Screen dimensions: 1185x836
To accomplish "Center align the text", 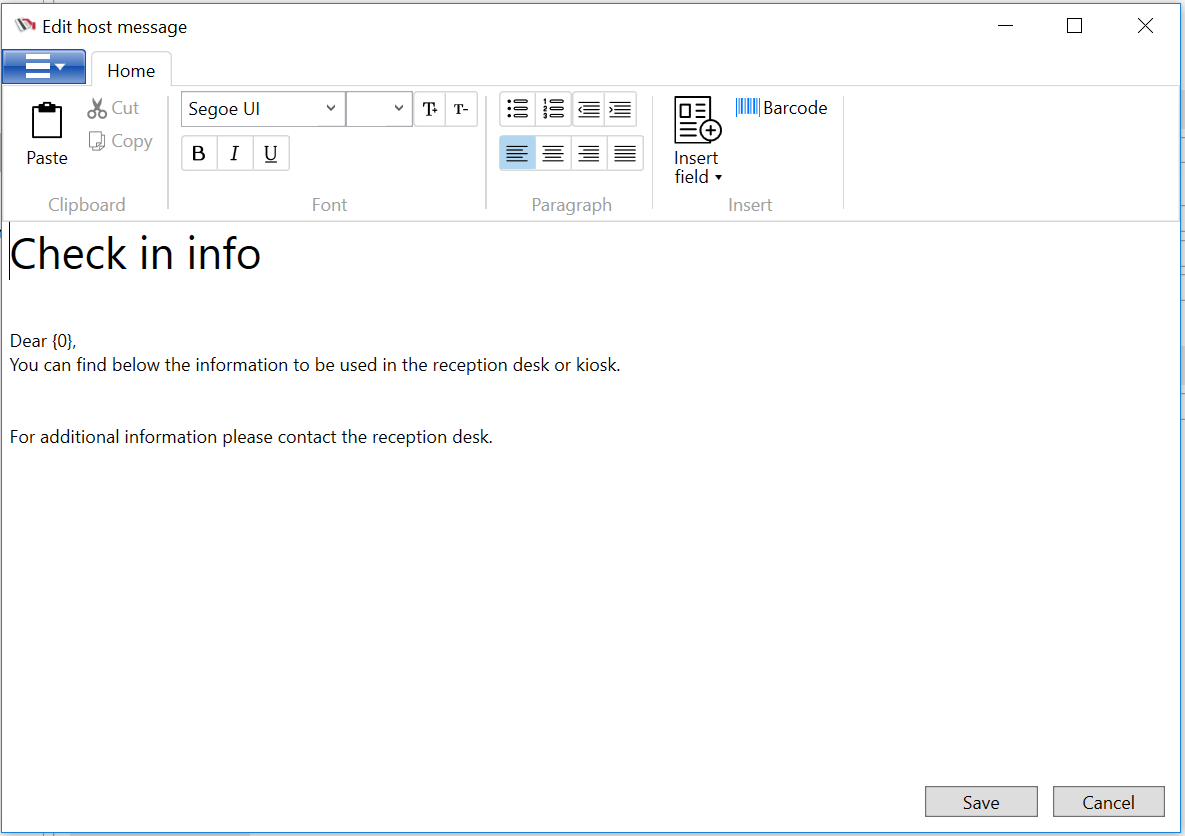I will [553, 153].
